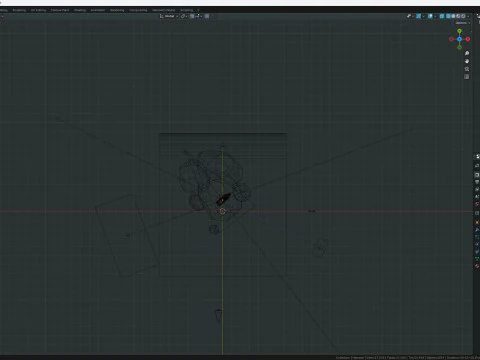The height and width of the screenshot is (360, 480).
Task: Open the Object properties tab
Action: click(477, 222)
